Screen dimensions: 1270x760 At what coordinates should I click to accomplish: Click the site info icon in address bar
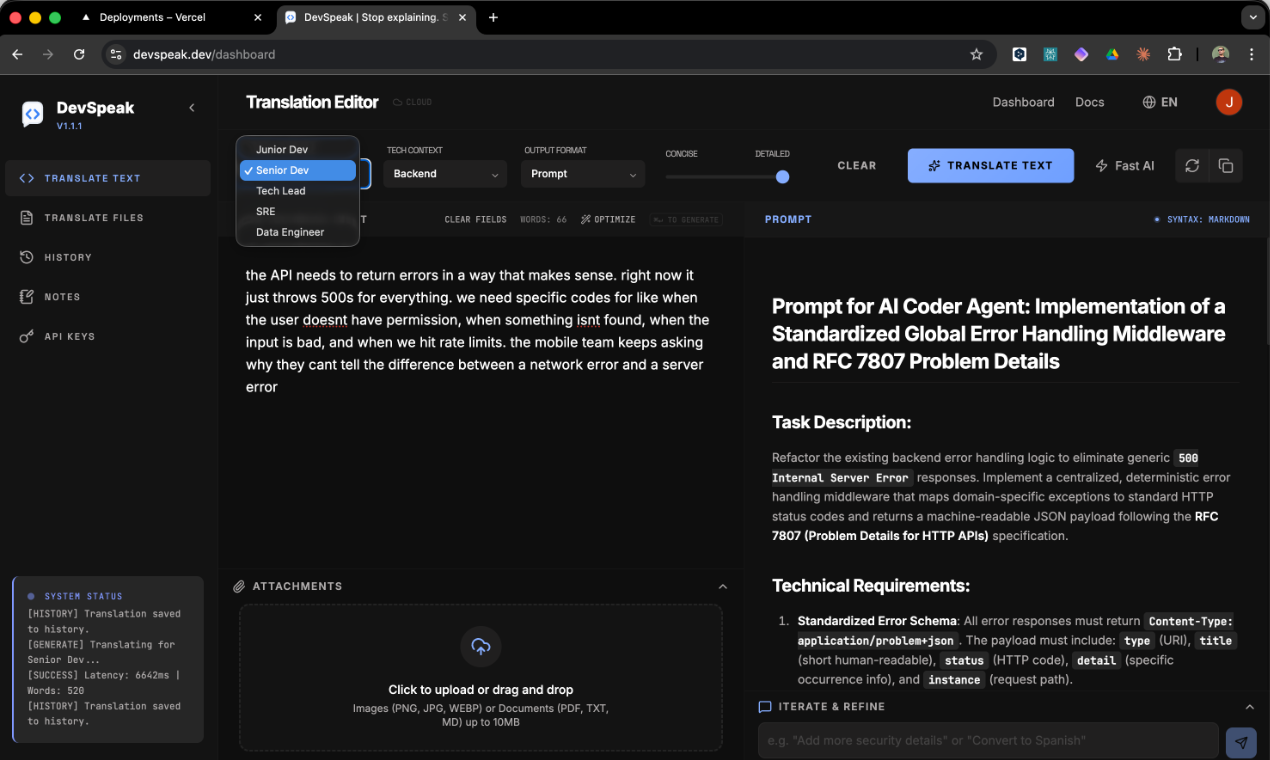click(116, 54)
